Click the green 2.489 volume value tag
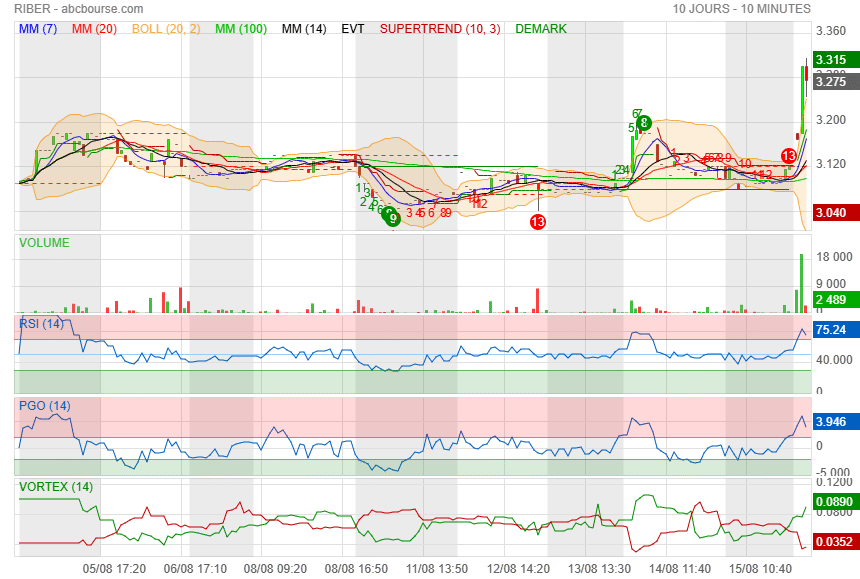 tap(830, 300)
